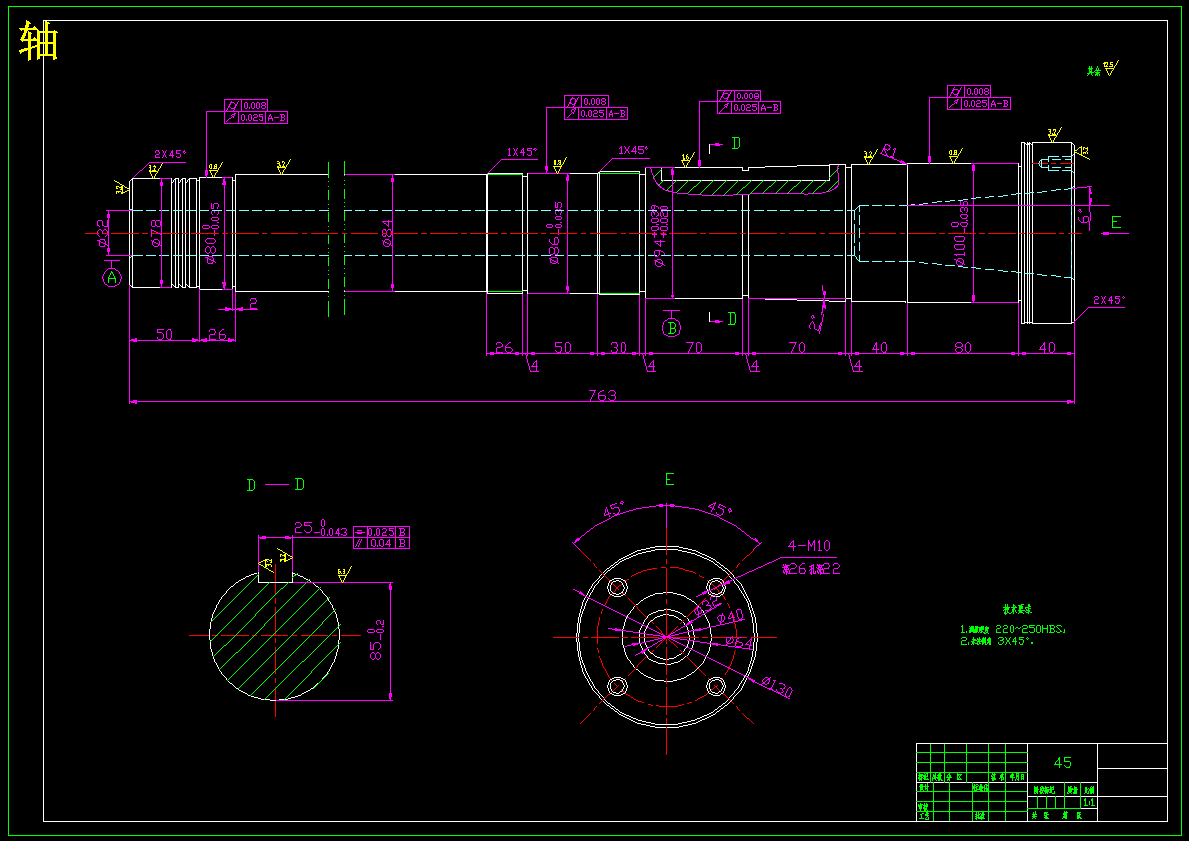Click the 85 keyway depth dimension

376,641
